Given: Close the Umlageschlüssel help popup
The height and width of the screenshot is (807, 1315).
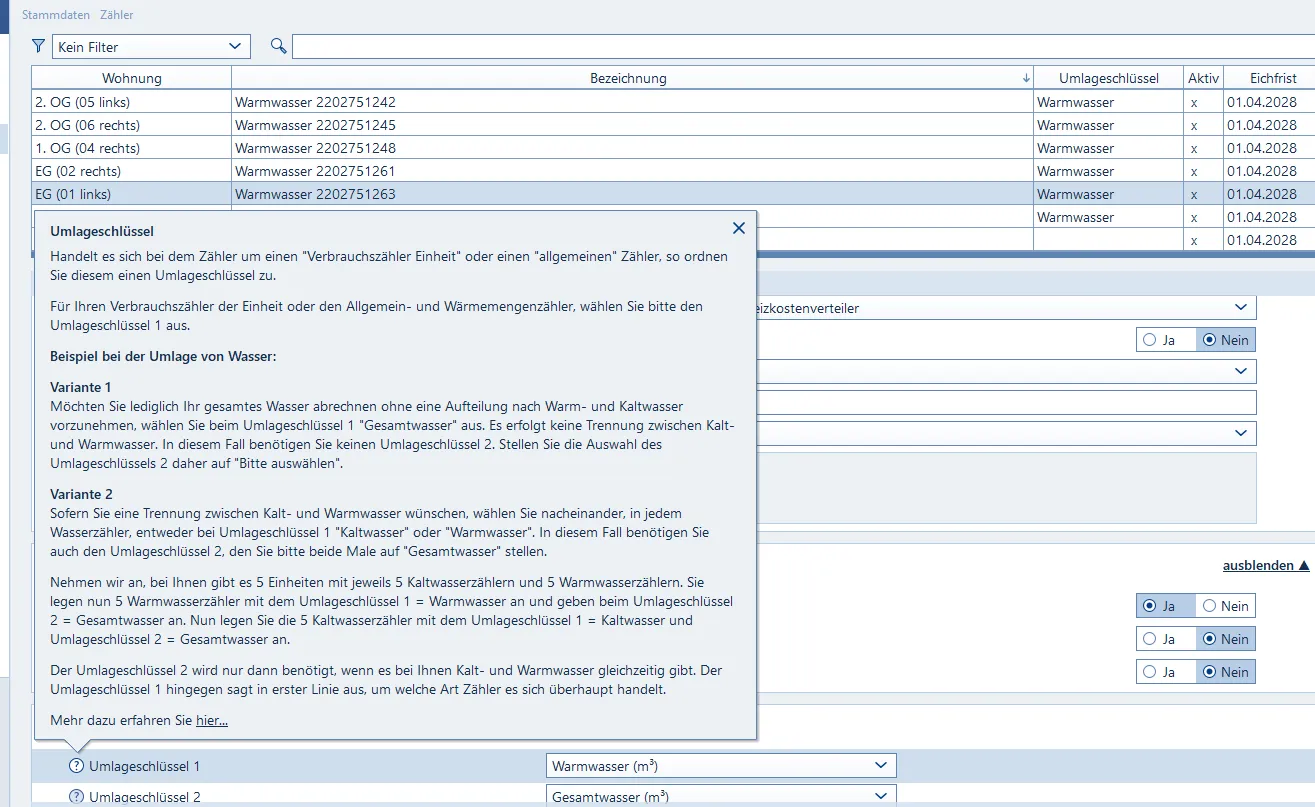Looking at the screenshot, I should point(739,228).
